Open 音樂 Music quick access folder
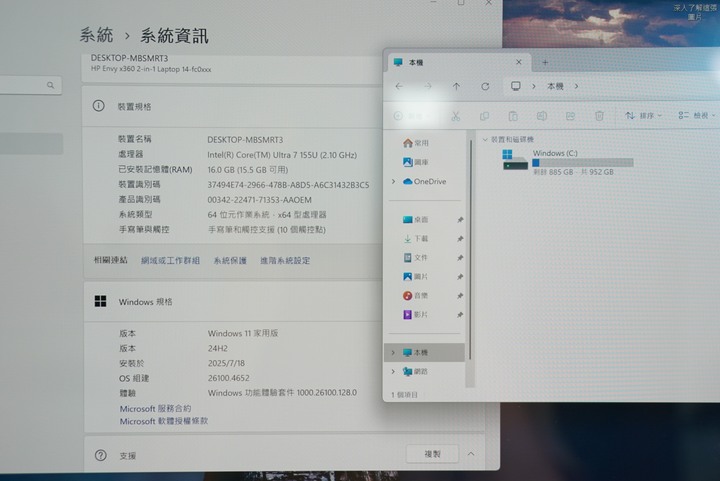 (x=415, y=296)
